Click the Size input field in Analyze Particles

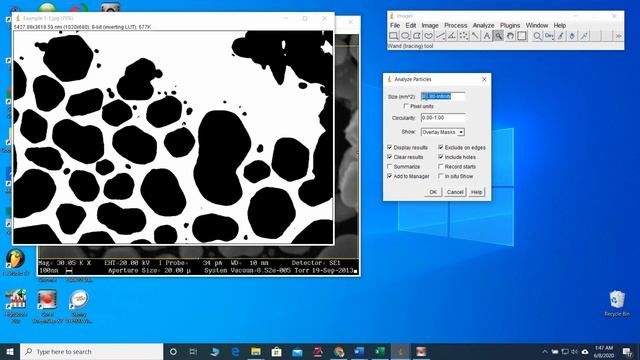(x=443, y=96)
